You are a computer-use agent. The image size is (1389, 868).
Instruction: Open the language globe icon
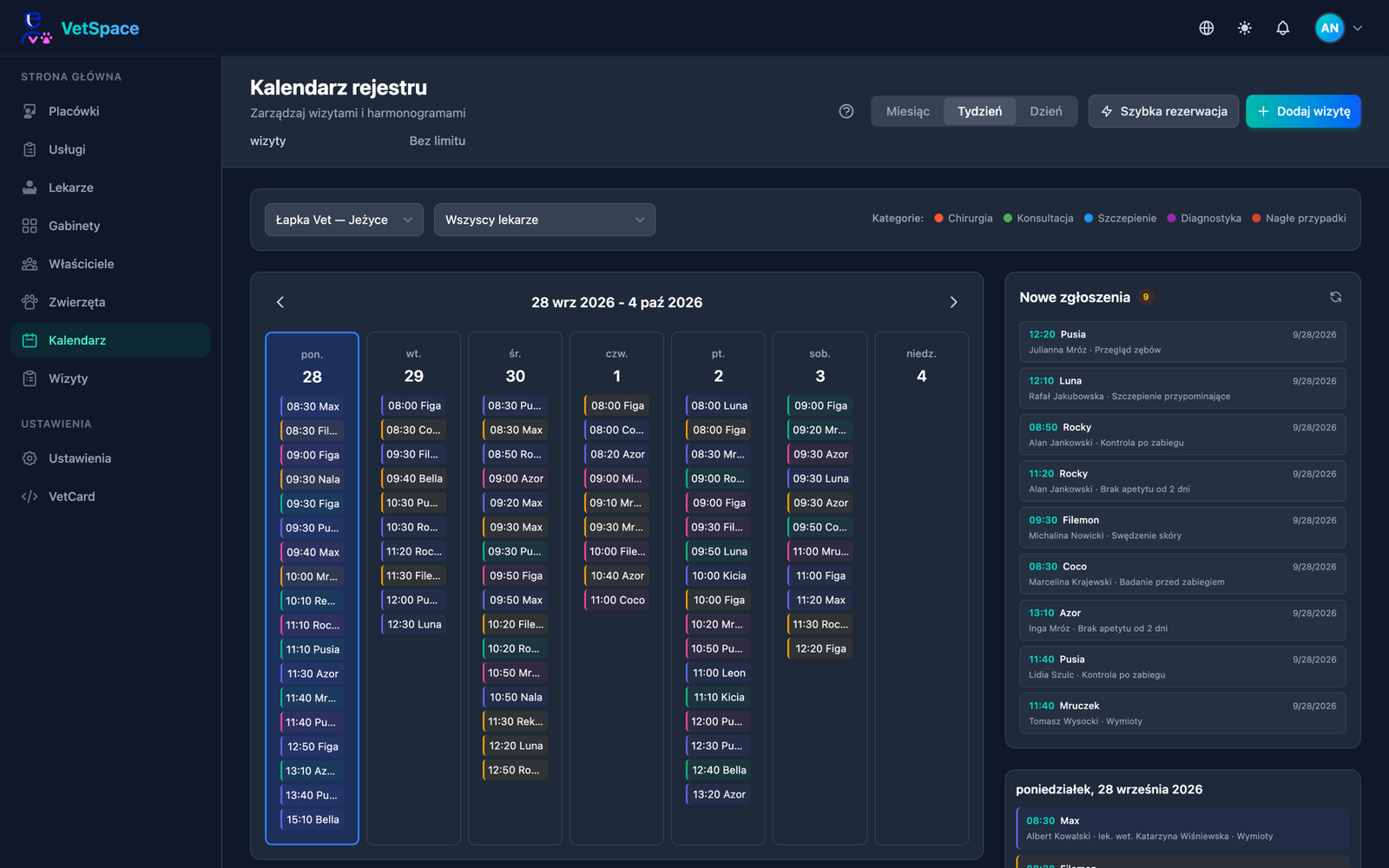(x=1206, y=28)
